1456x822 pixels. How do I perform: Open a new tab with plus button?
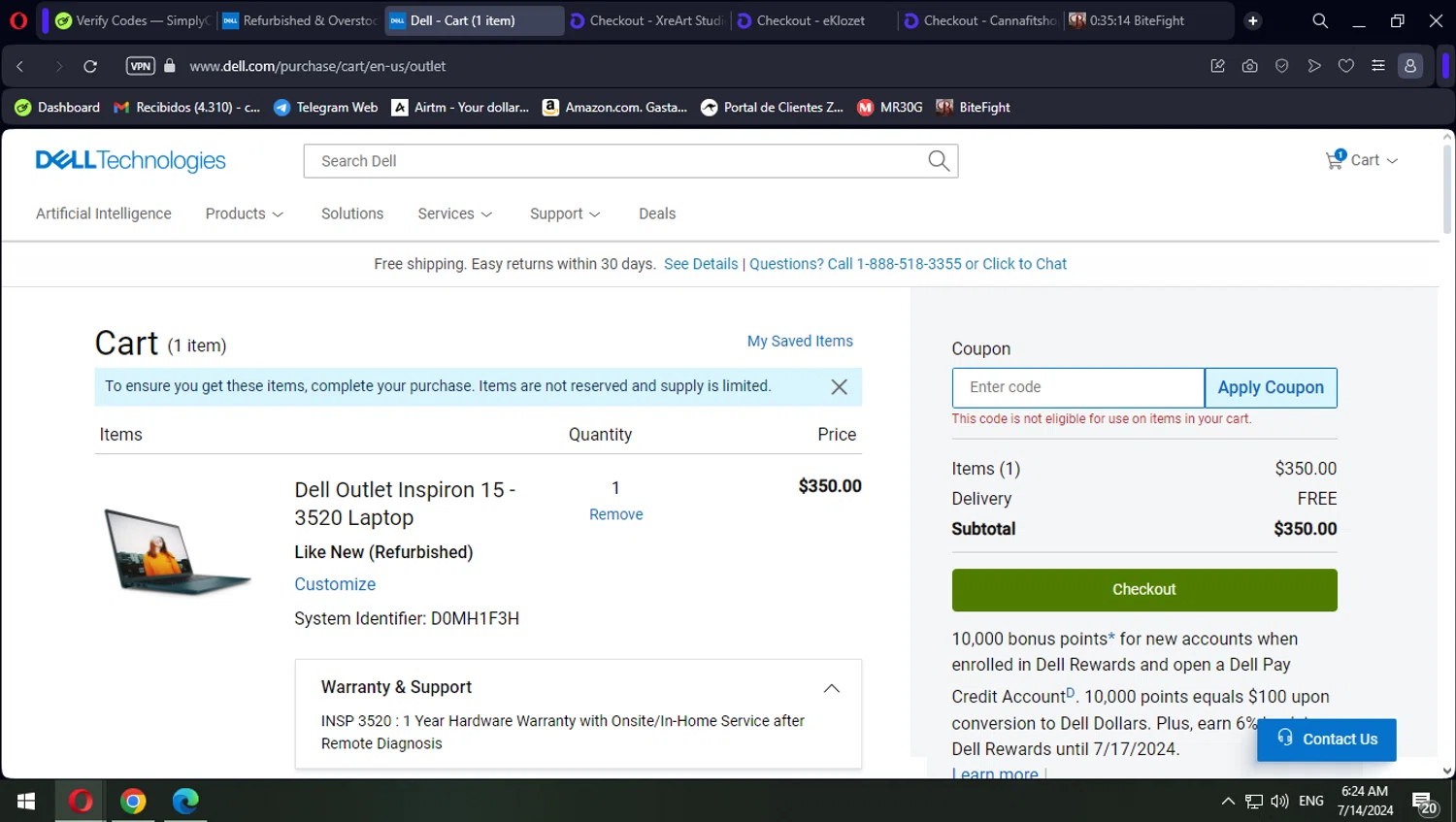point(1253,20)
